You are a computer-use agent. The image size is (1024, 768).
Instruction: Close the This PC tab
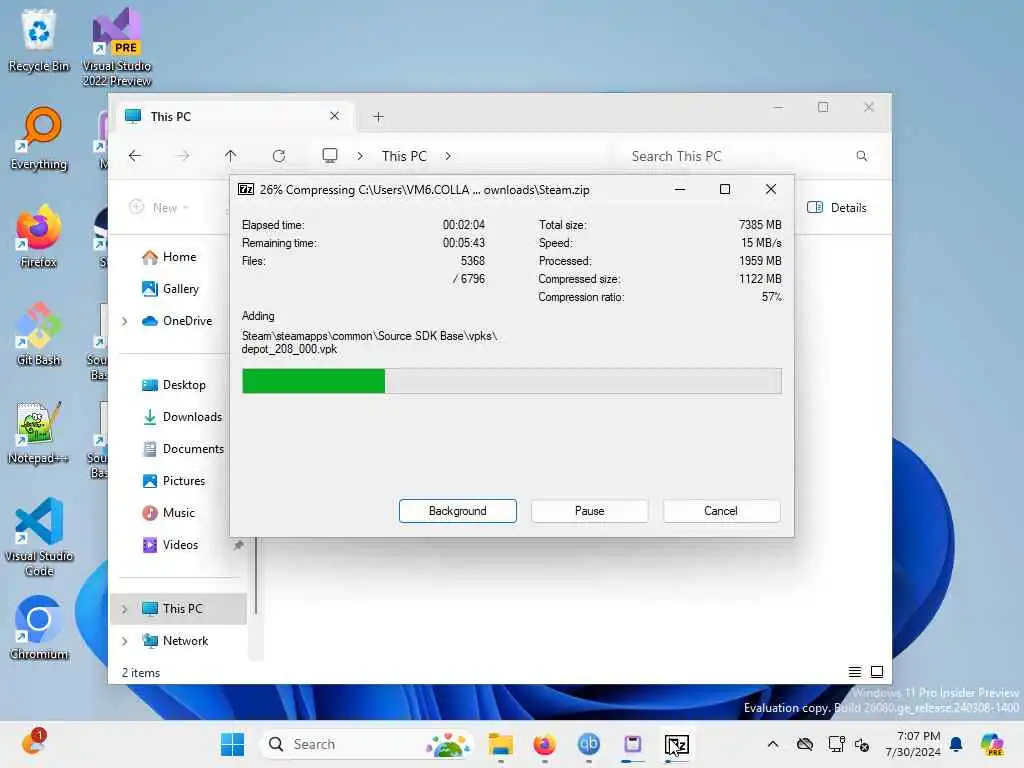[x=334, y=116]
